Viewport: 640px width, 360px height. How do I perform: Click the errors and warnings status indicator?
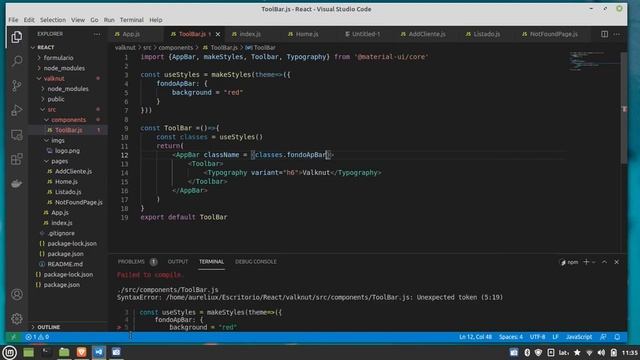pyautogui.click(x=37, y=337)
